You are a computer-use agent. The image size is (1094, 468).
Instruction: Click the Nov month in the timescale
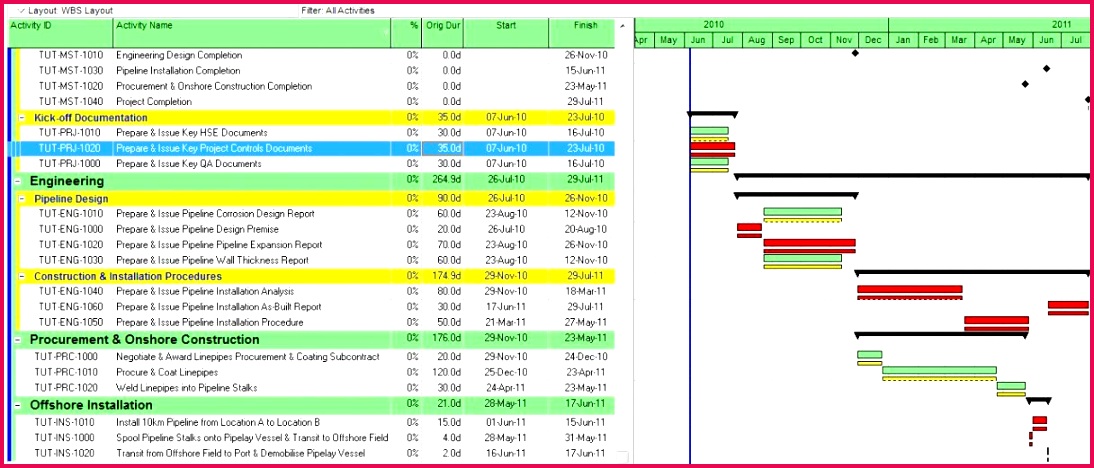coord(844,40)
